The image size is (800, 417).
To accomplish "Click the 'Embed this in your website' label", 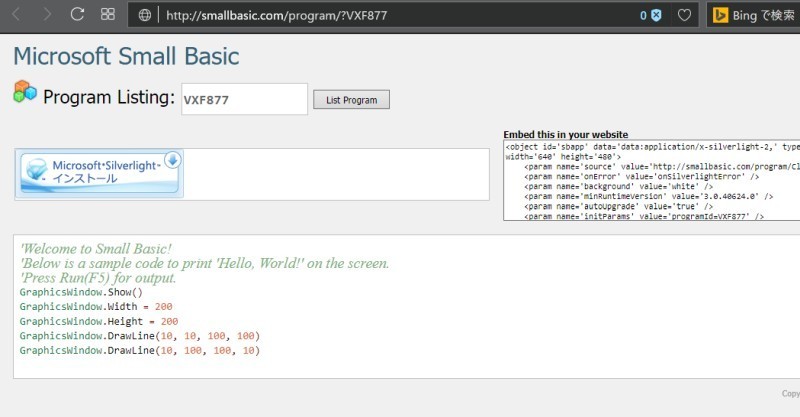I will [566, 134].
